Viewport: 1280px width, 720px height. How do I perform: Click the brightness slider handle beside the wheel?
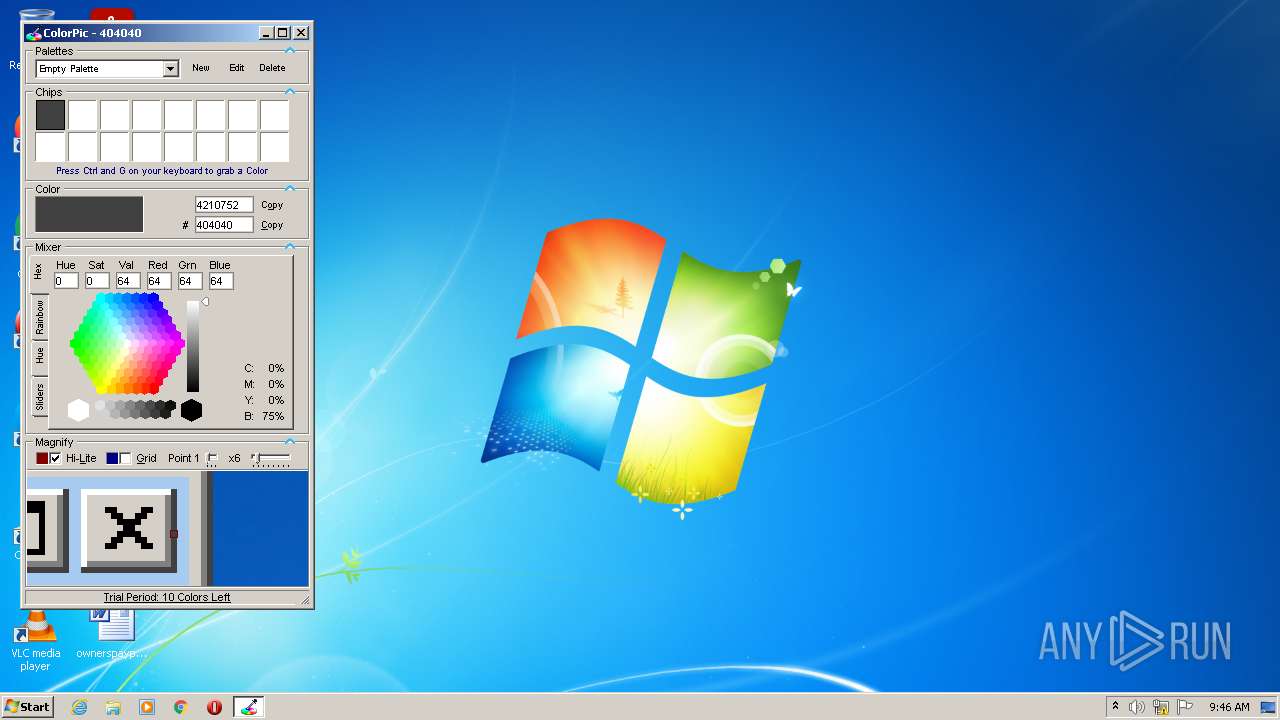(205, 301)
